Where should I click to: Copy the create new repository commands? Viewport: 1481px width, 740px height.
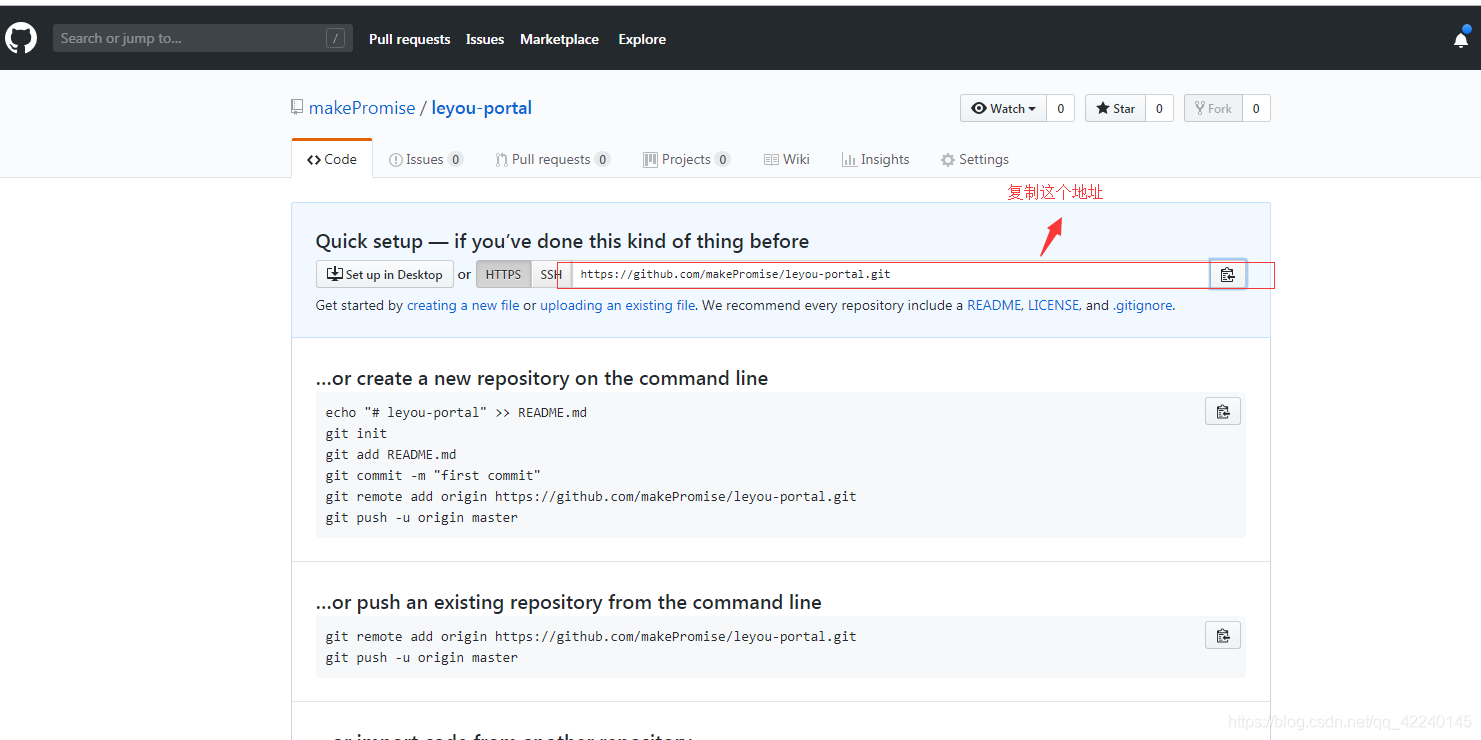coord(1223,411)
